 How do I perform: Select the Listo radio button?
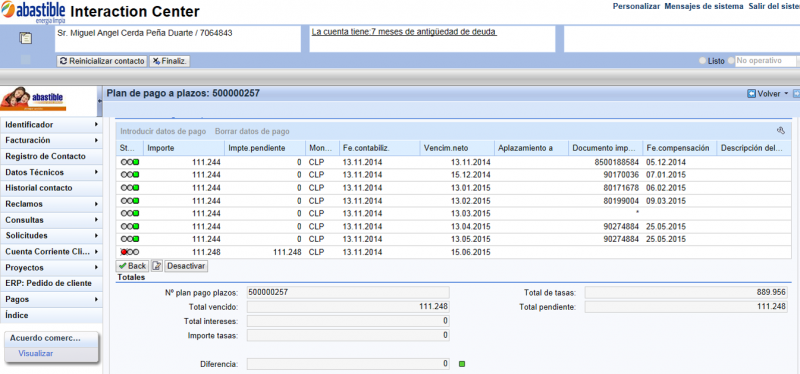tap(703, 61)
